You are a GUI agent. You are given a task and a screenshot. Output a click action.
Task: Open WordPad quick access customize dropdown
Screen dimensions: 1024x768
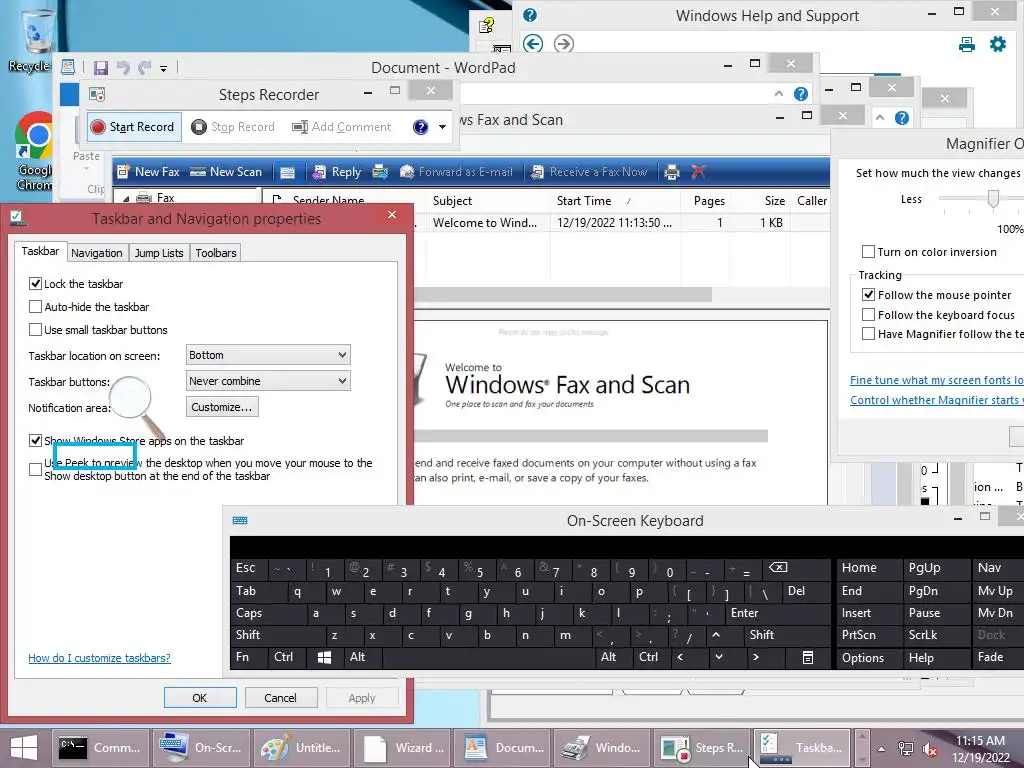pos(163,69)
